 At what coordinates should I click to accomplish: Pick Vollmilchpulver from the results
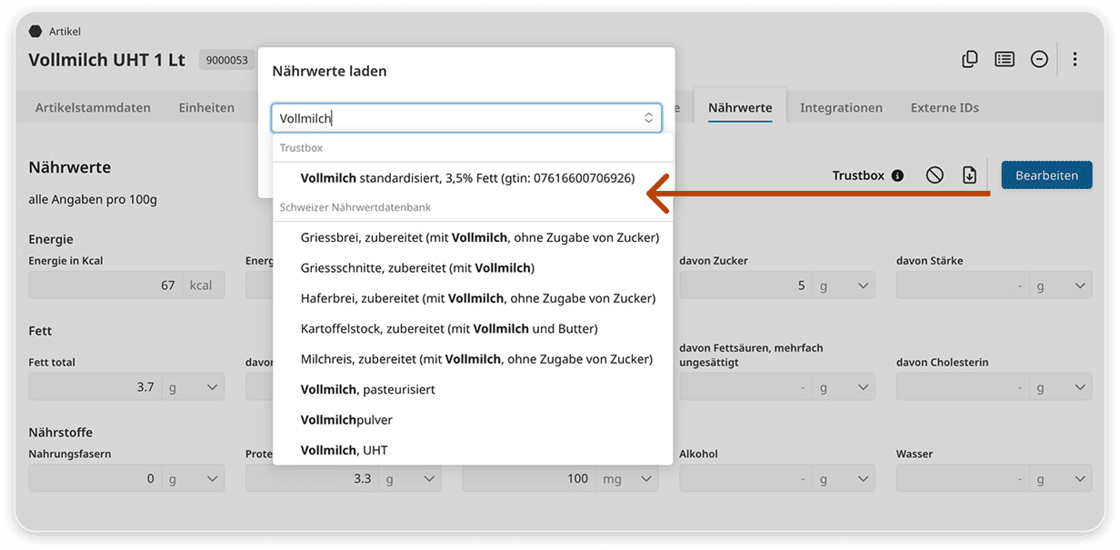[x=346, y=420]
